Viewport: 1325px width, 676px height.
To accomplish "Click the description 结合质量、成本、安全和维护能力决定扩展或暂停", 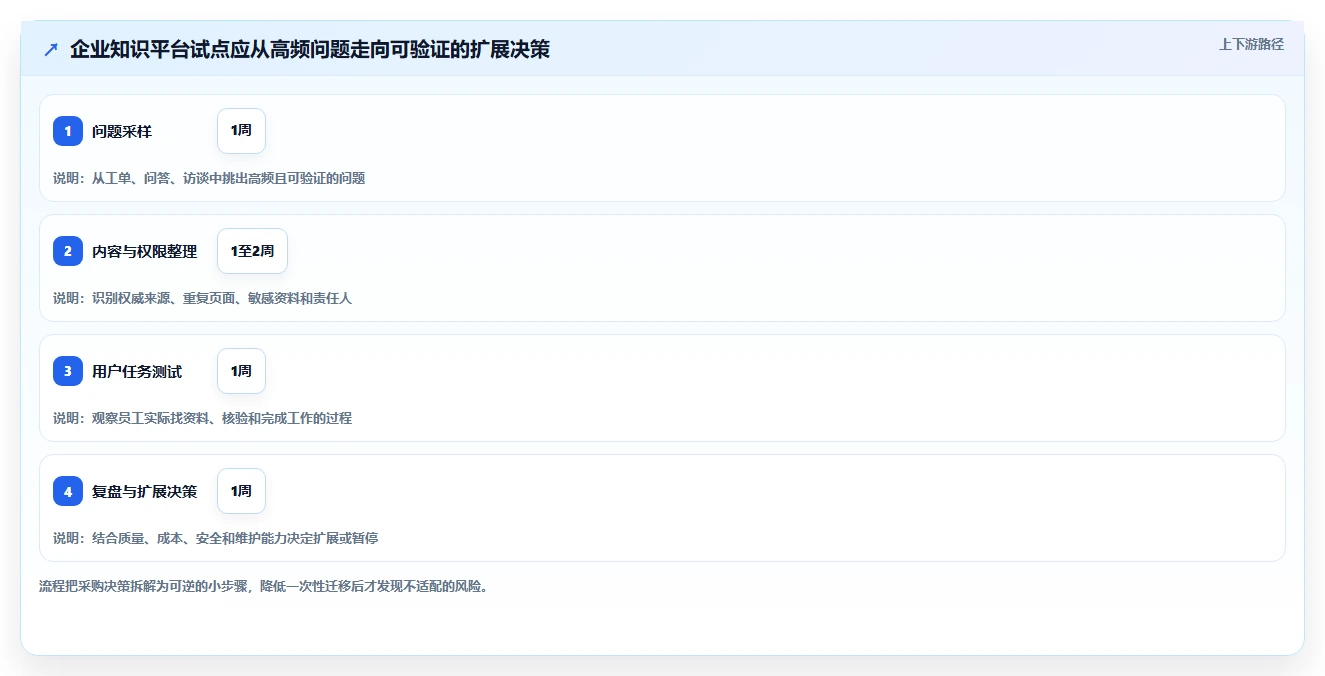I will pos(235,538).
